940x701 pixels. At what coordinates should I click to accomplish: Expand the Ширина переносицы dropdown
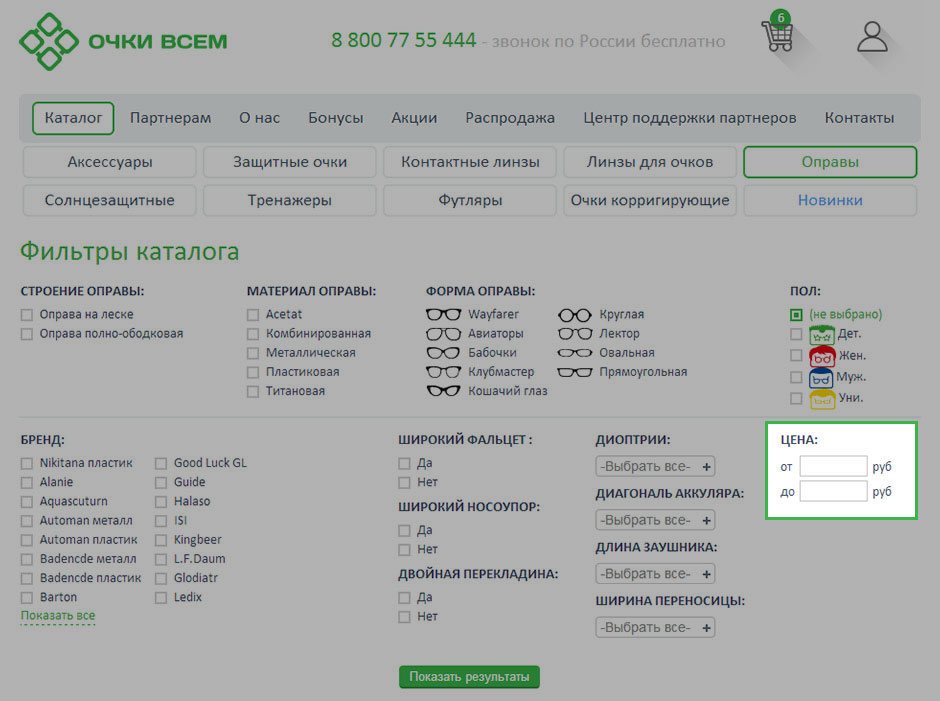pyautogui.click(x=655, y=628)
